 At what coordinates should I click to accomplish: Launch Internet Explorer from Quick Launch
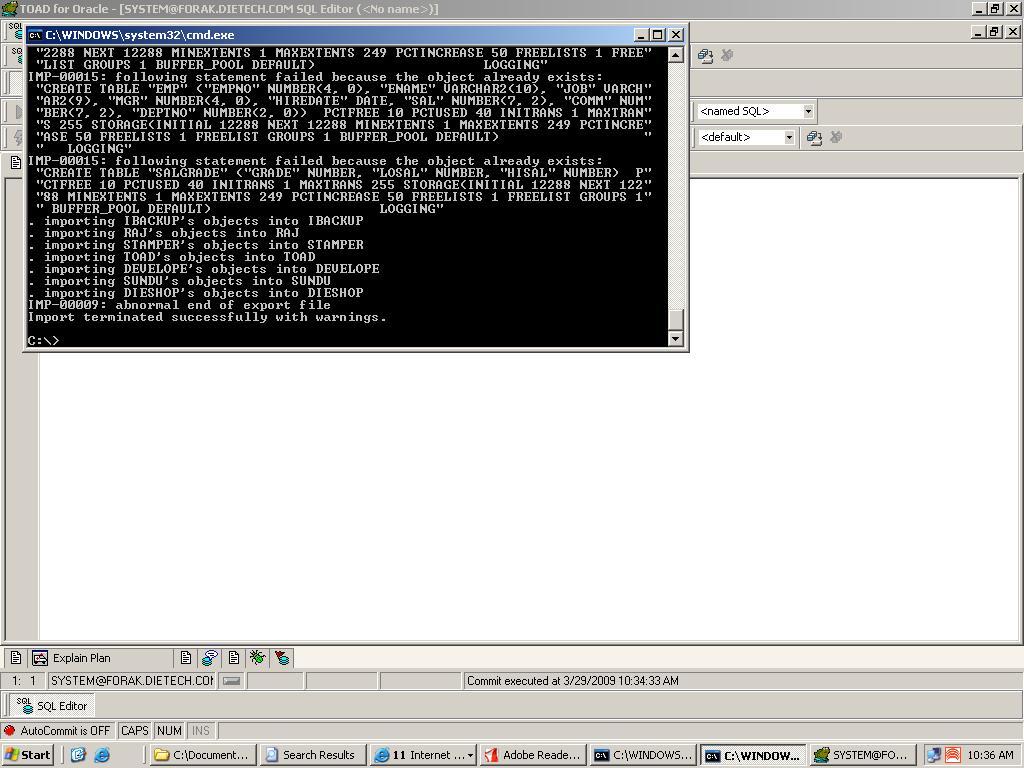(102, 755)
